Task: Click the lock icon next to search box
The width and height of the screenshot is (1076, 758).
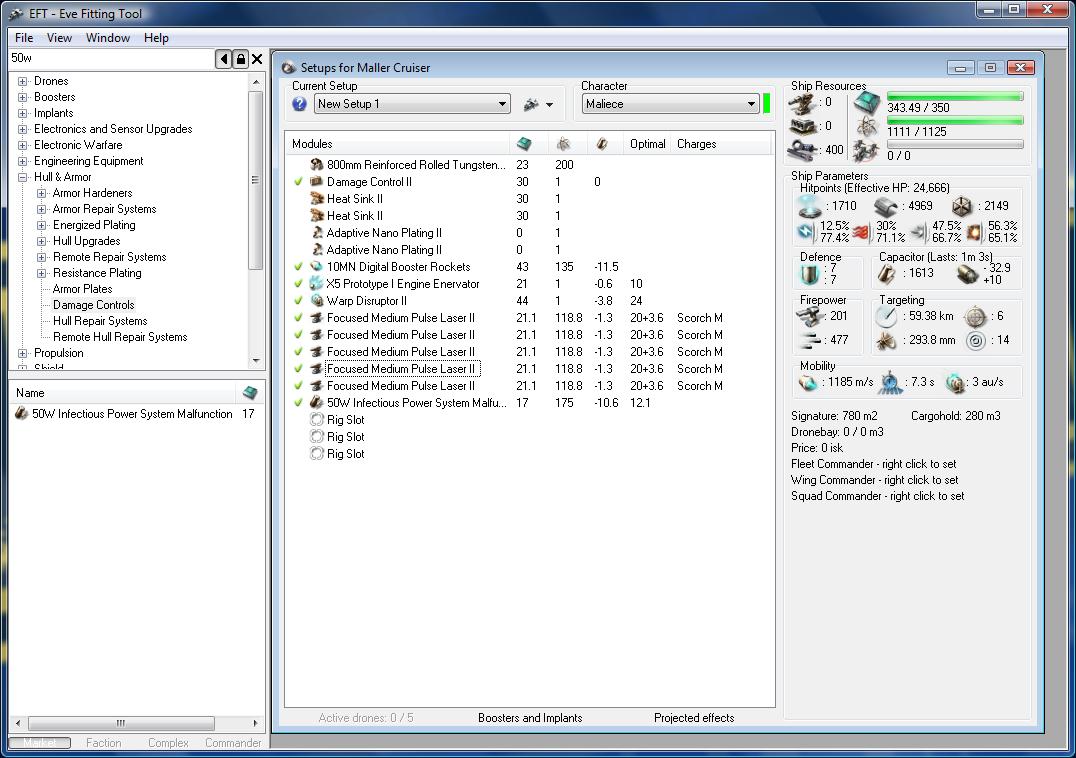Action: [240, 60]
